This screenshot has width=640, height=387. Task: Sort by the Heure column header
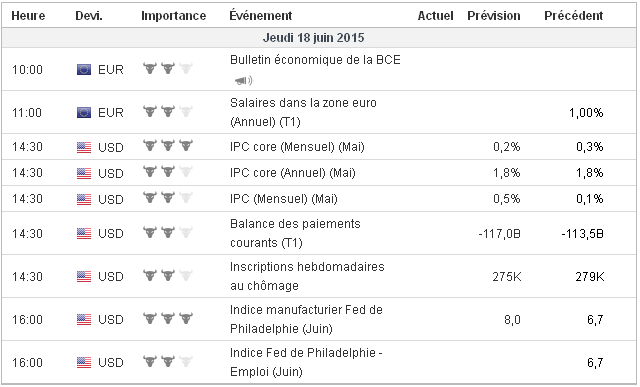point(28,16)
